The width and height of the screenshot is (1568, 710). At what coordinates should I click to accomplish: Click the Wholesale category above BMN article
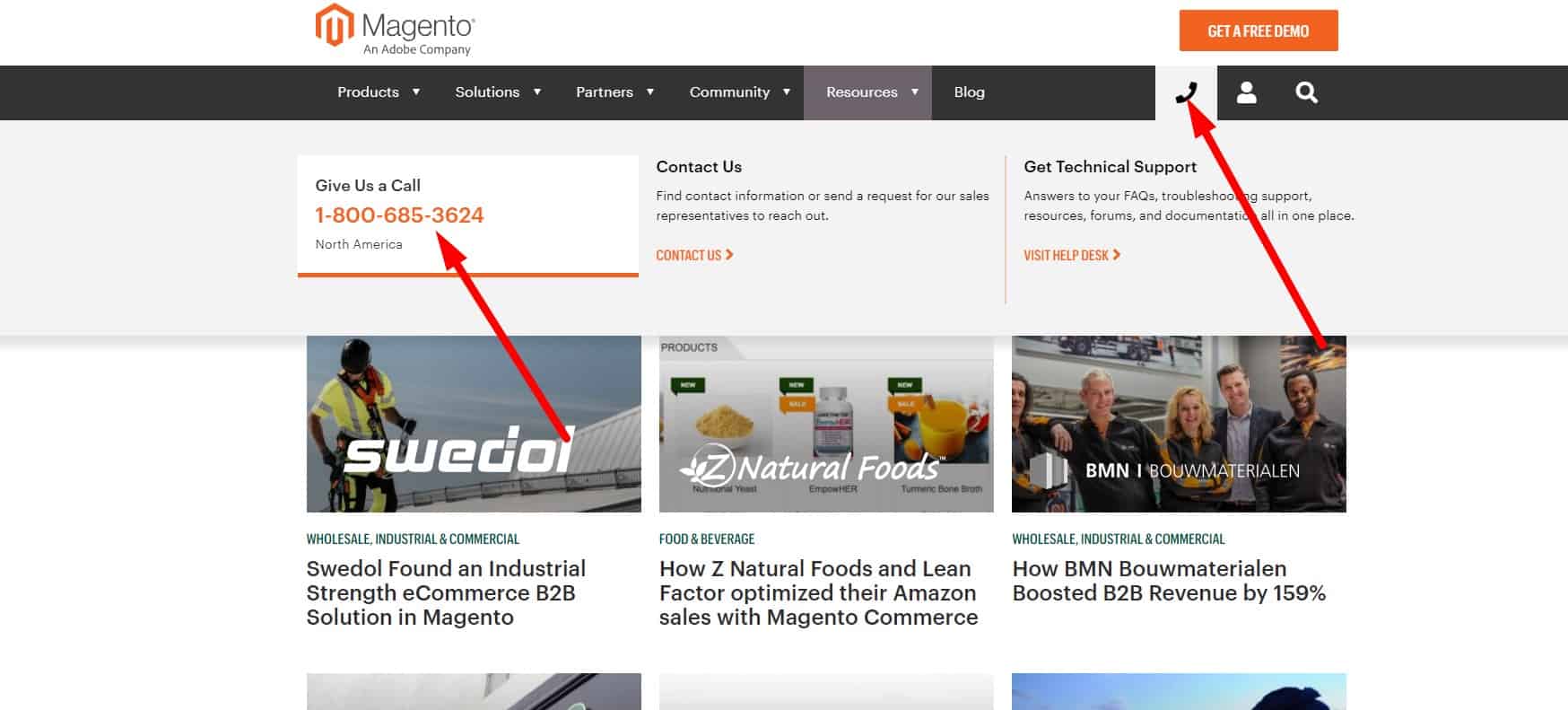tap(1119, 539)
